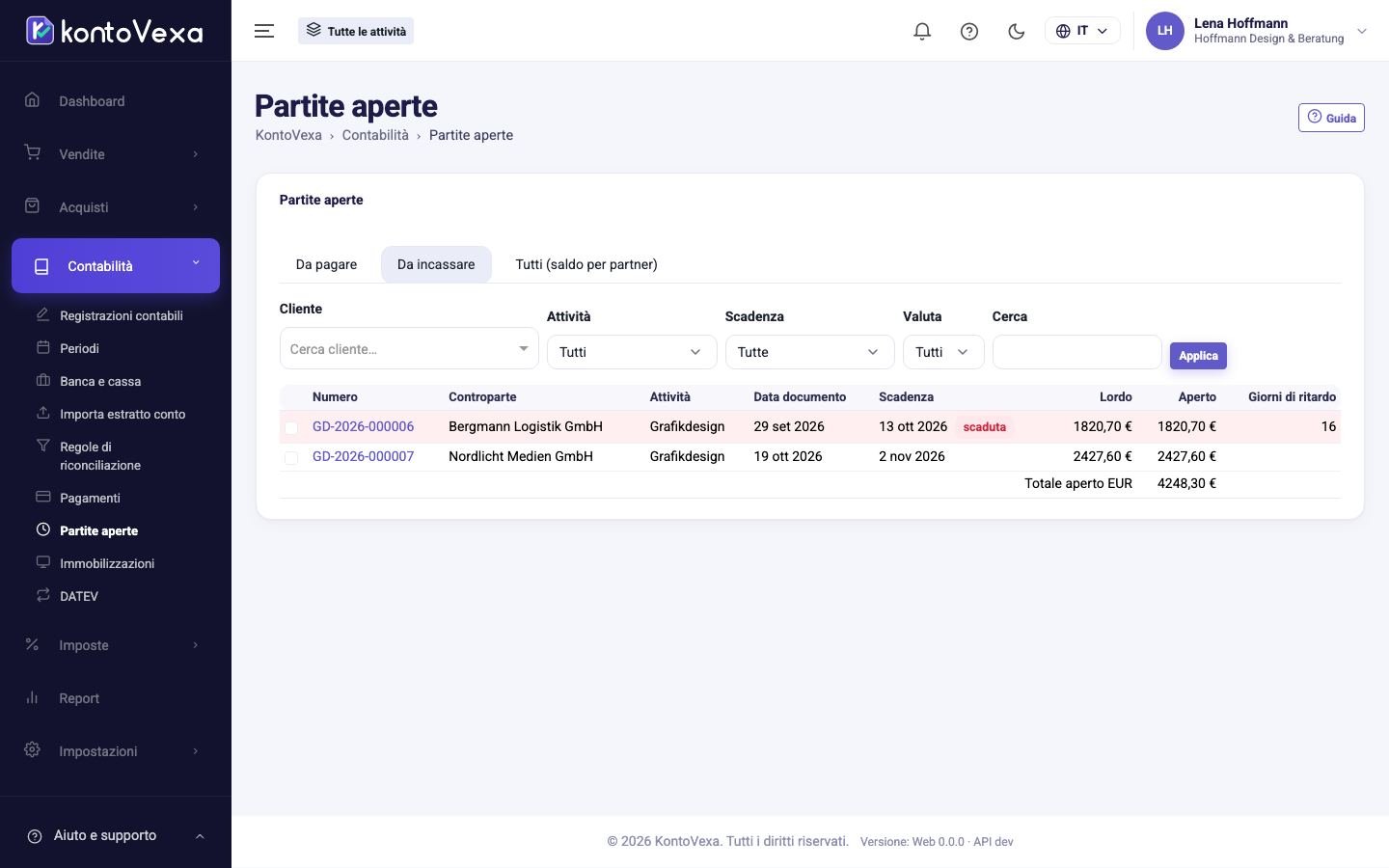
Task: Open Immobilizzazioni in the sidebar
Action: pos(107,563)
